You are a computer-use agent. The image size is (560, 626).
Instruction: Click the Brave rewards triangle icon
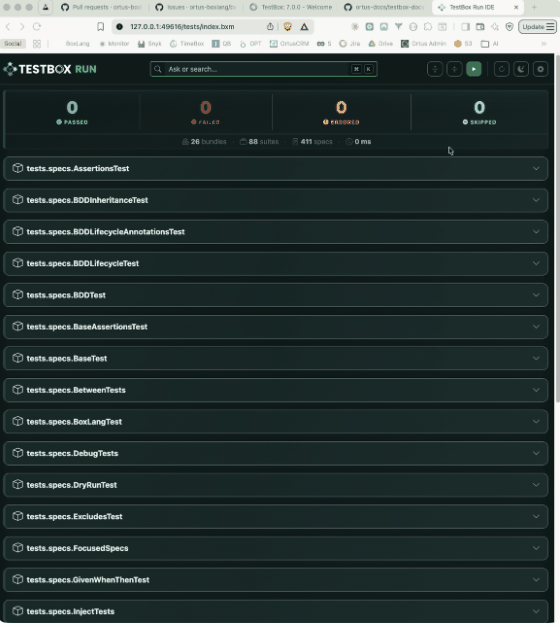pyautogui.click(x=304, y=27)
